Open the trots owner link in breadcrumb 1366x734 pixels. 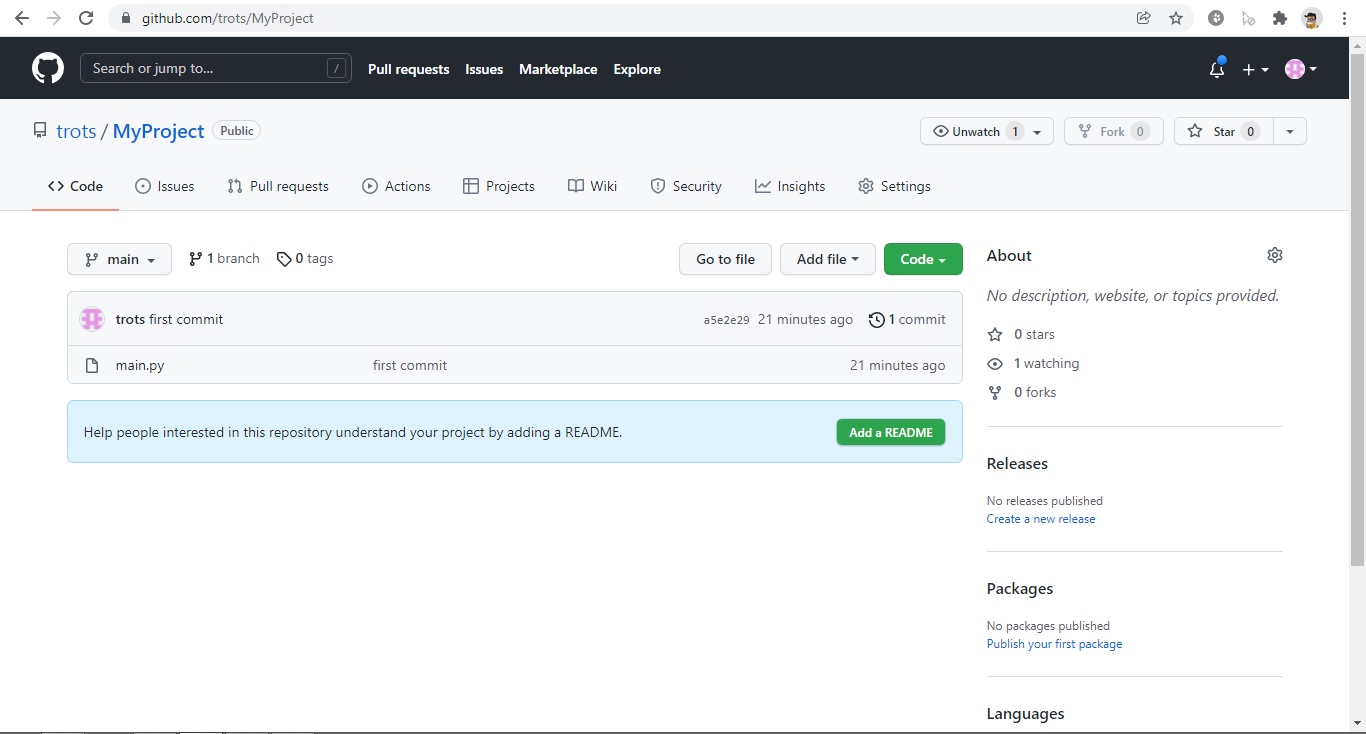click(76, 131)
